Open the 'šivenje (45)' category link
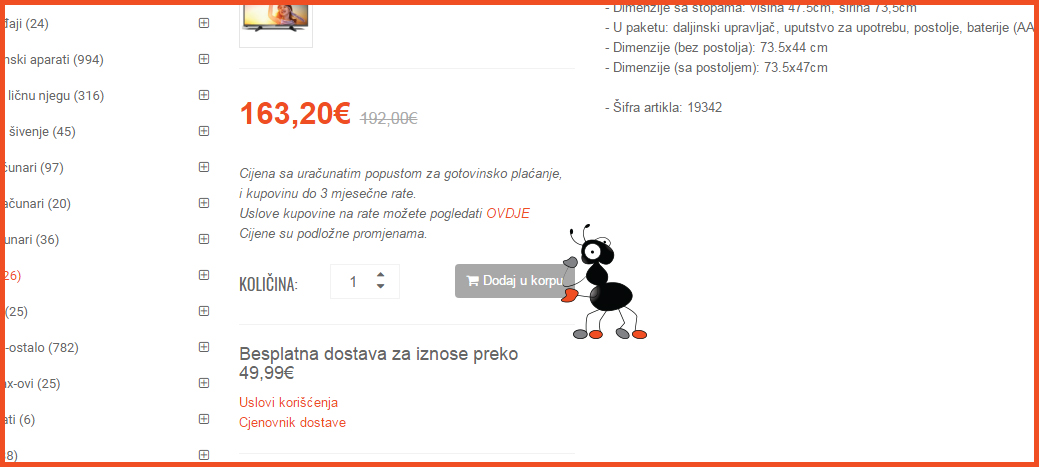This screenshot has width=1039, height=467. pos(41,131)
